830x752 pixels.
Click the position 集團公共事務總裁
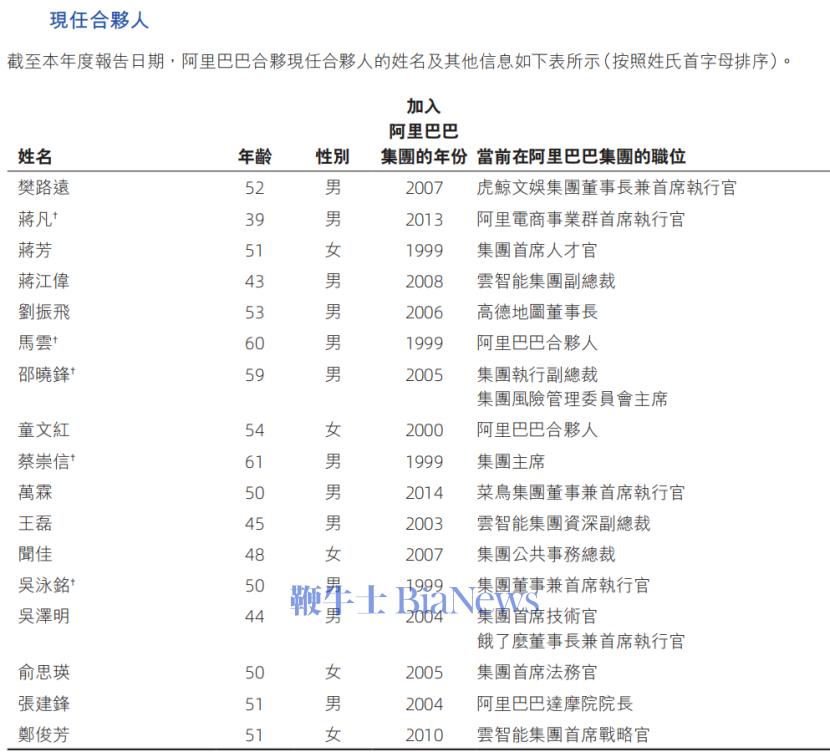(546, 554)
